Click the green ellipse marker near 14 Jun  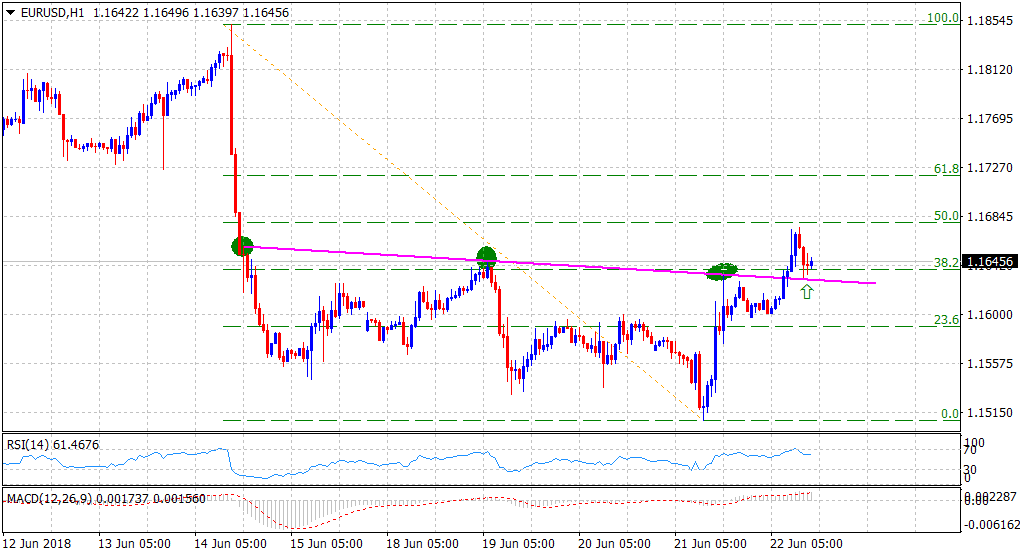[242, 246]
